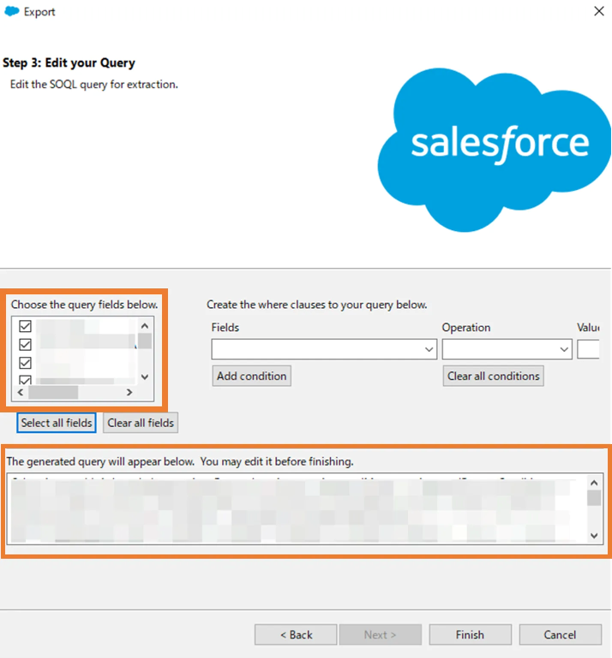
Task: Click the Add condition button
Action: (251, 376)
